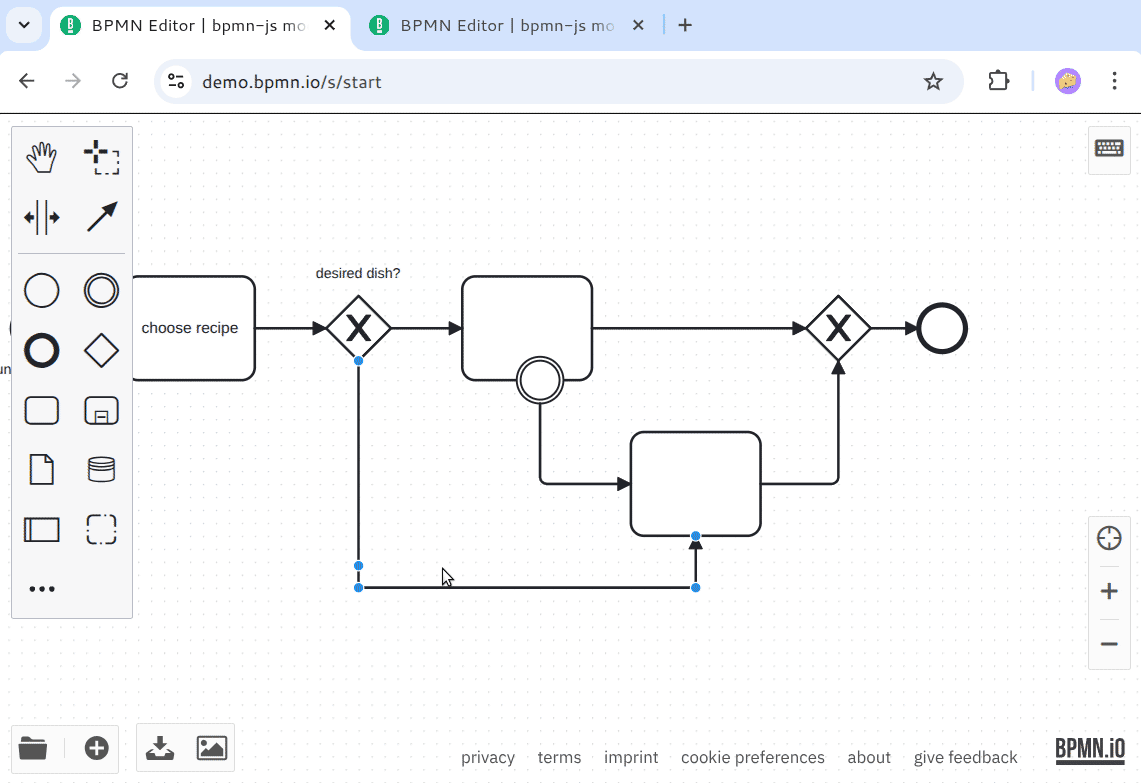Activate the create/remove space tool
Screen dimensions: 1141x783
click(x=41, y=217)
